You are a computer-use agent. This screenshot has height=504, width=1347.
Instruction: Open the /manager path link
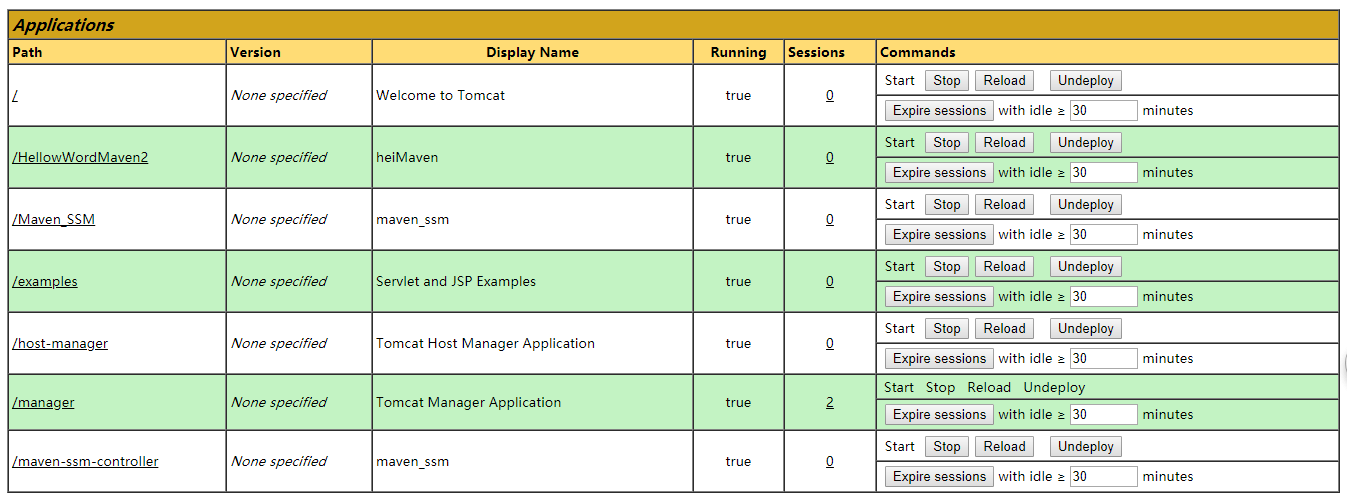click(43, 402)
